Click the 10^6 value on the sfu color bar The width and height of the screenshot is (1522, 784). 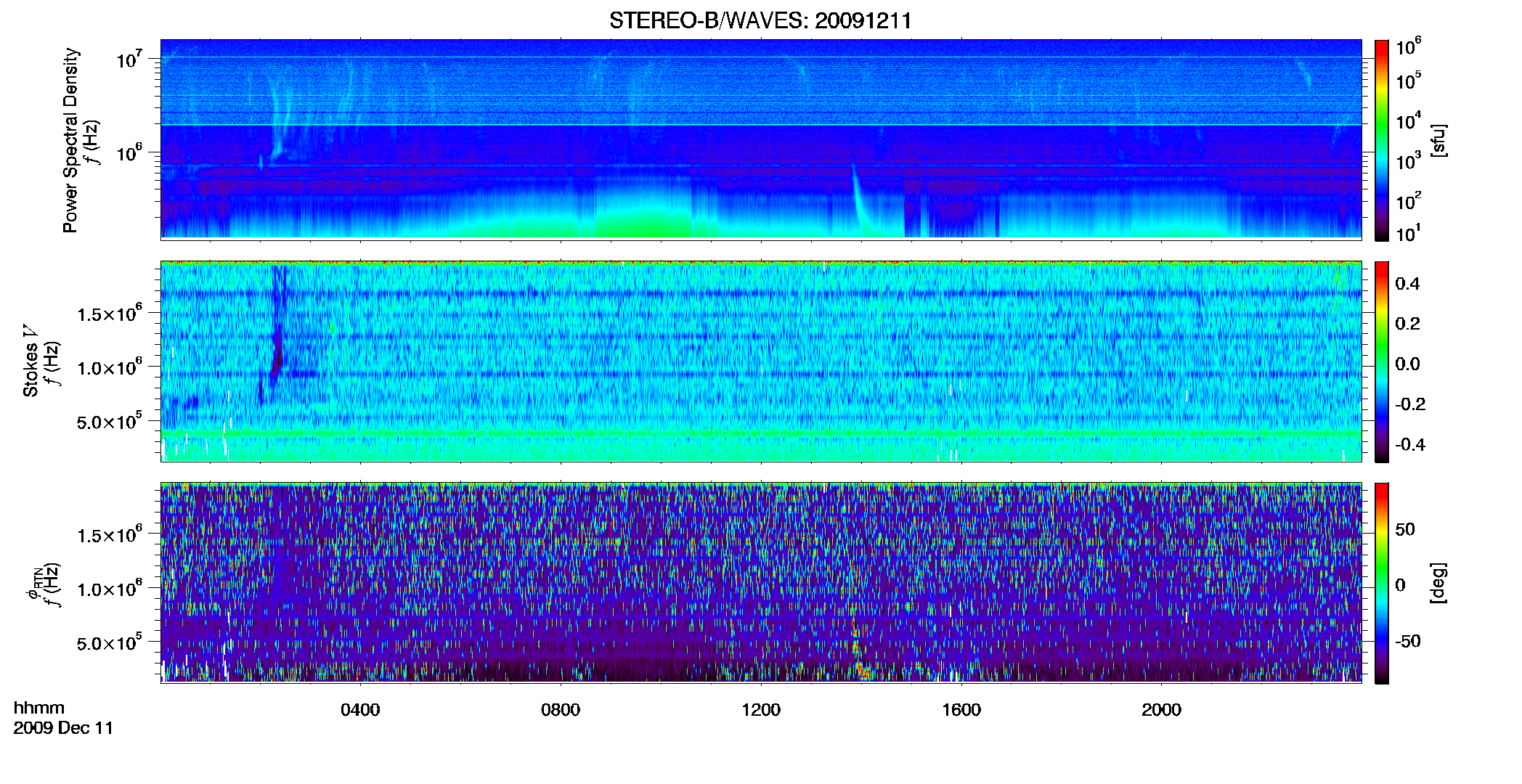coord(1409,47)
